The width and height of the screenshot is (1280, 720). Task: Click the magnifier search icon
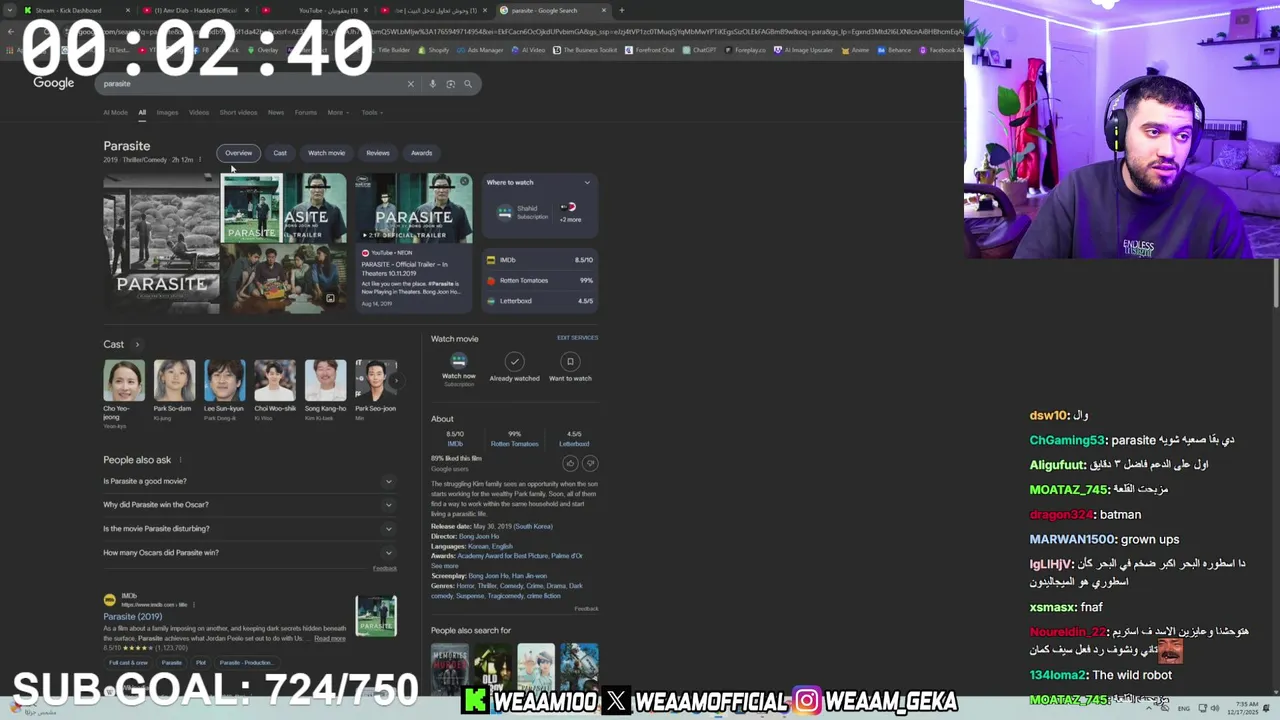[467, 84]
